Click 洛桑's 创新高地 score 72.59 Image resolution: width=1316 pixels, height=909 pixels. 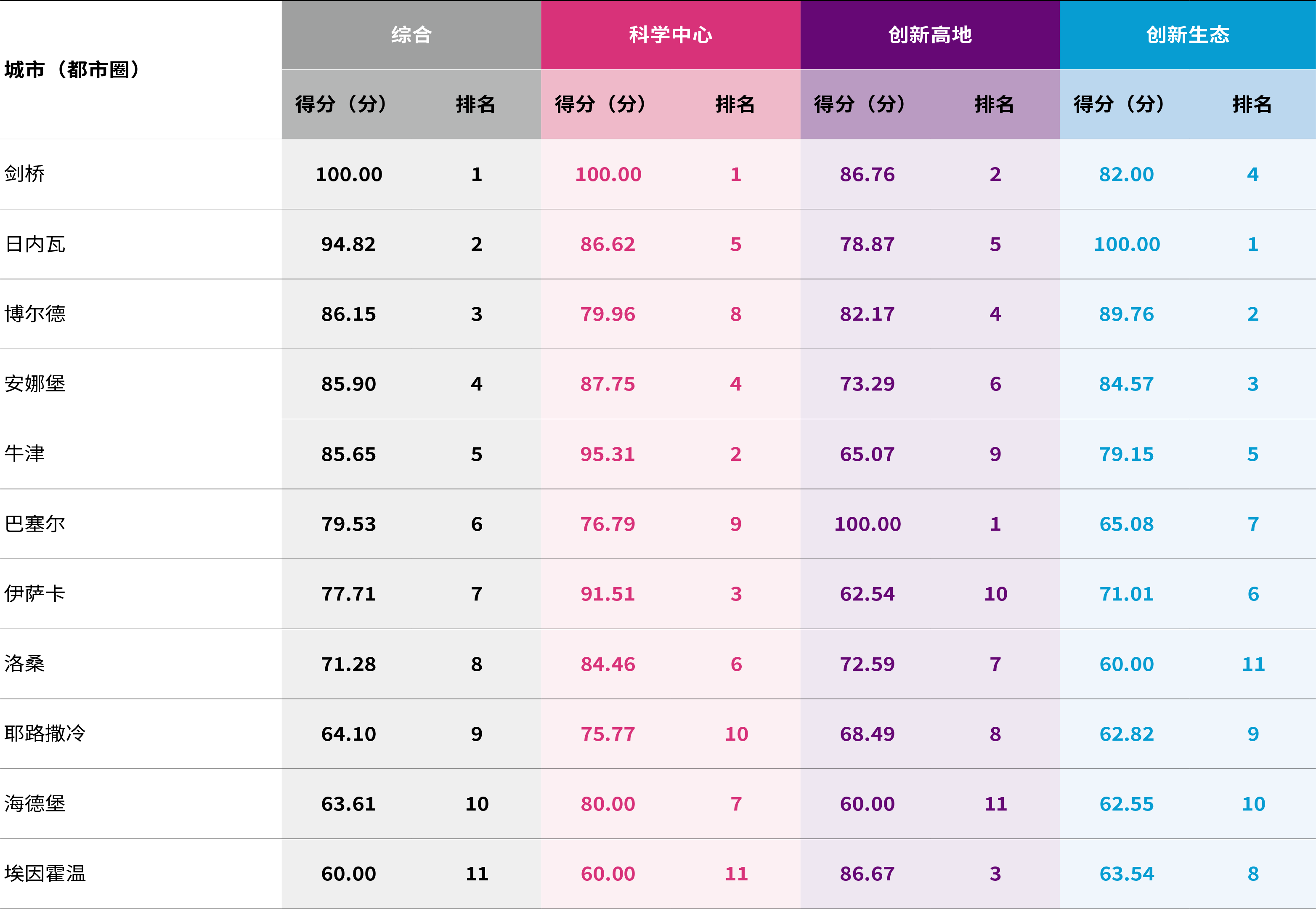[x=867, y=664]
